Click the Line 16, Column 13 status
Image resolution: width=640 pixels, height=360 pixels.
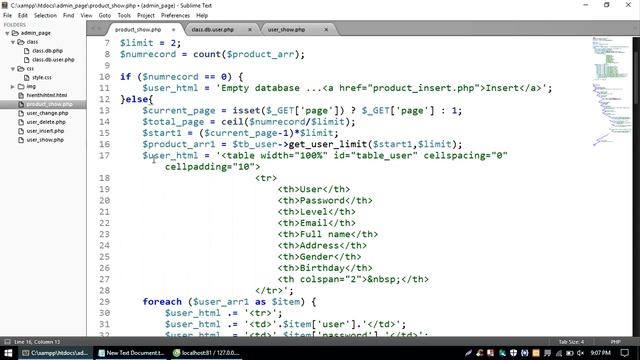pyautogui.click(x=37, y=342)
